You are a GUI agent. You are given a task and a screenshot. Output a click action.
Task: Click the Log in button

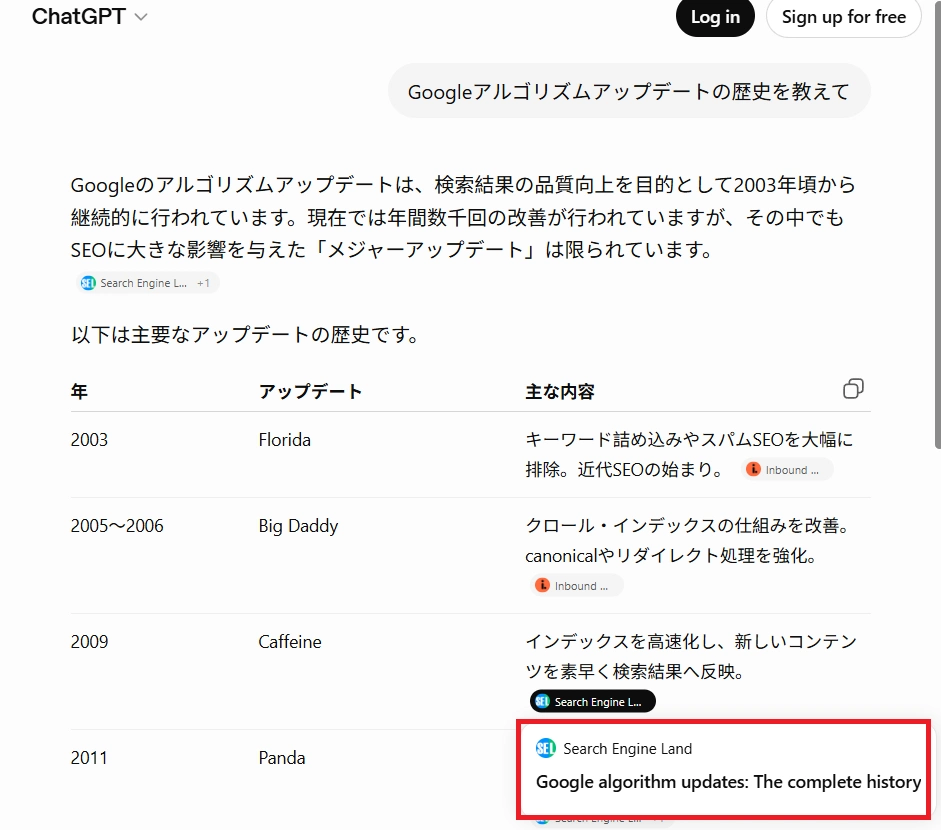pos(715,17)
